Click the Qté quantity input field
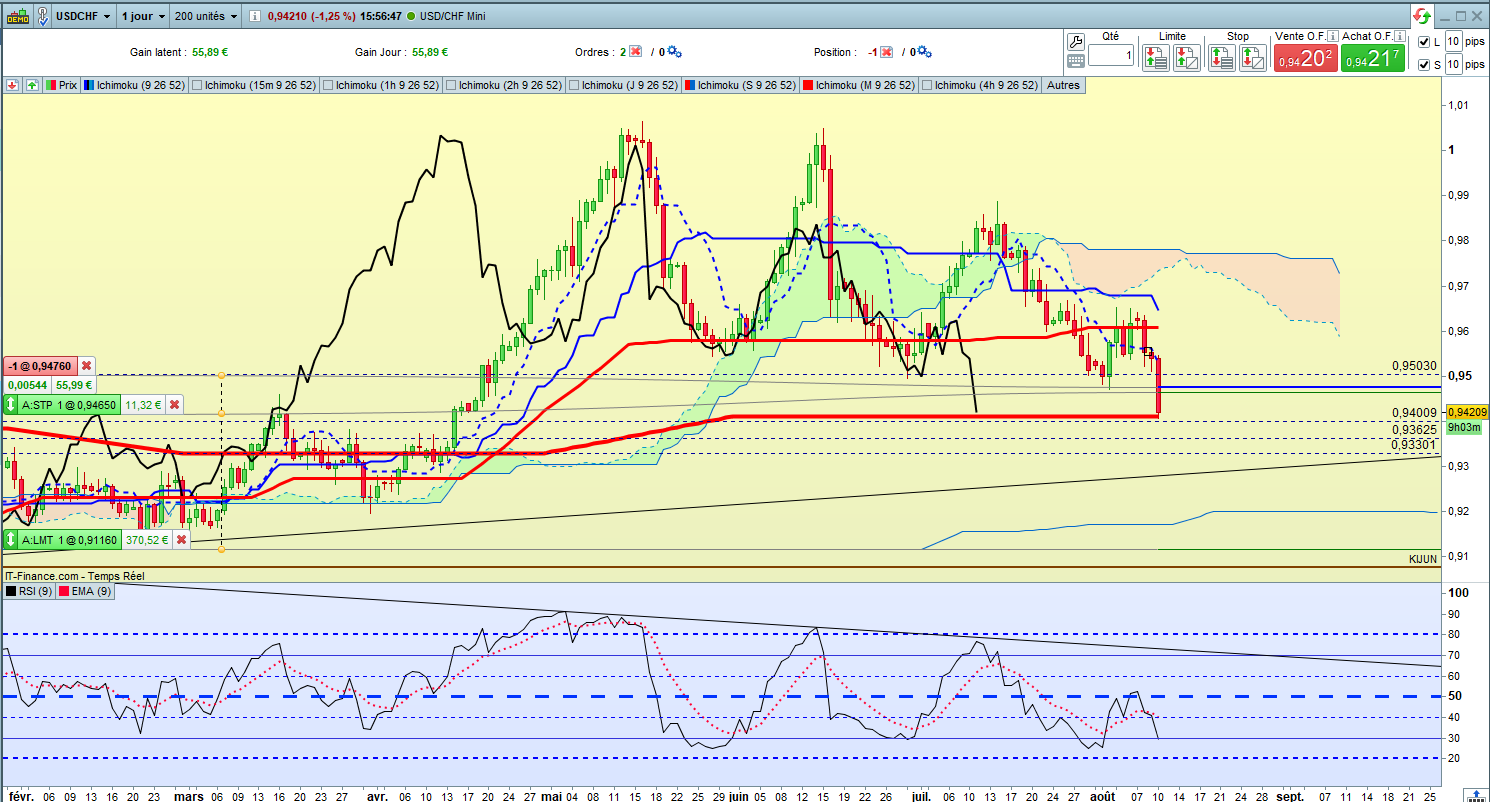 pos(1111,57)
